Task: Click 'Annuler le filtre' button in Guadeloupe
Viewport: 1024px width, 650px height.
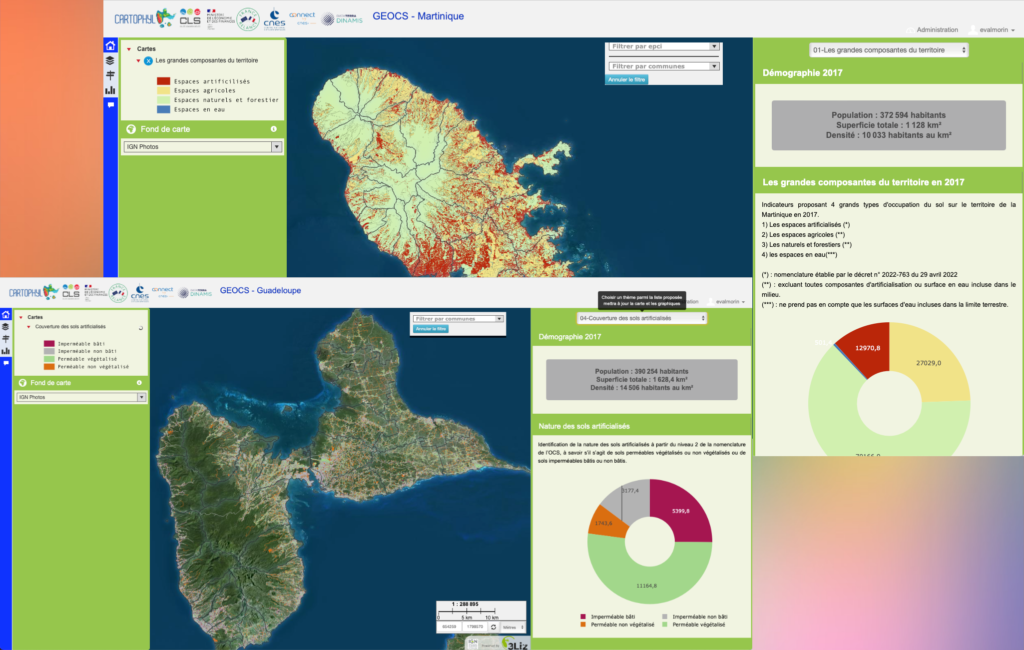Action: point(431,329)
